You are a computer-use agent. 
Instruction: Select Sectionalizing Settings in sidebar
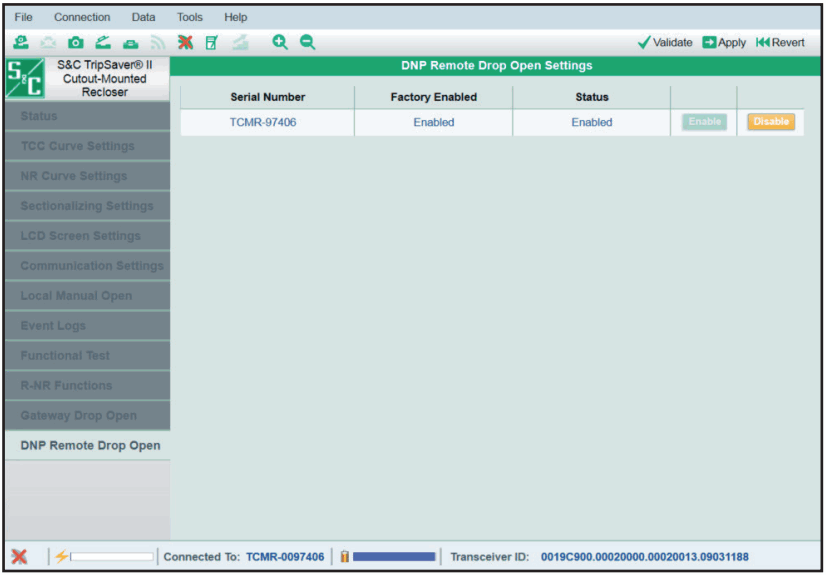coord(87,206)
